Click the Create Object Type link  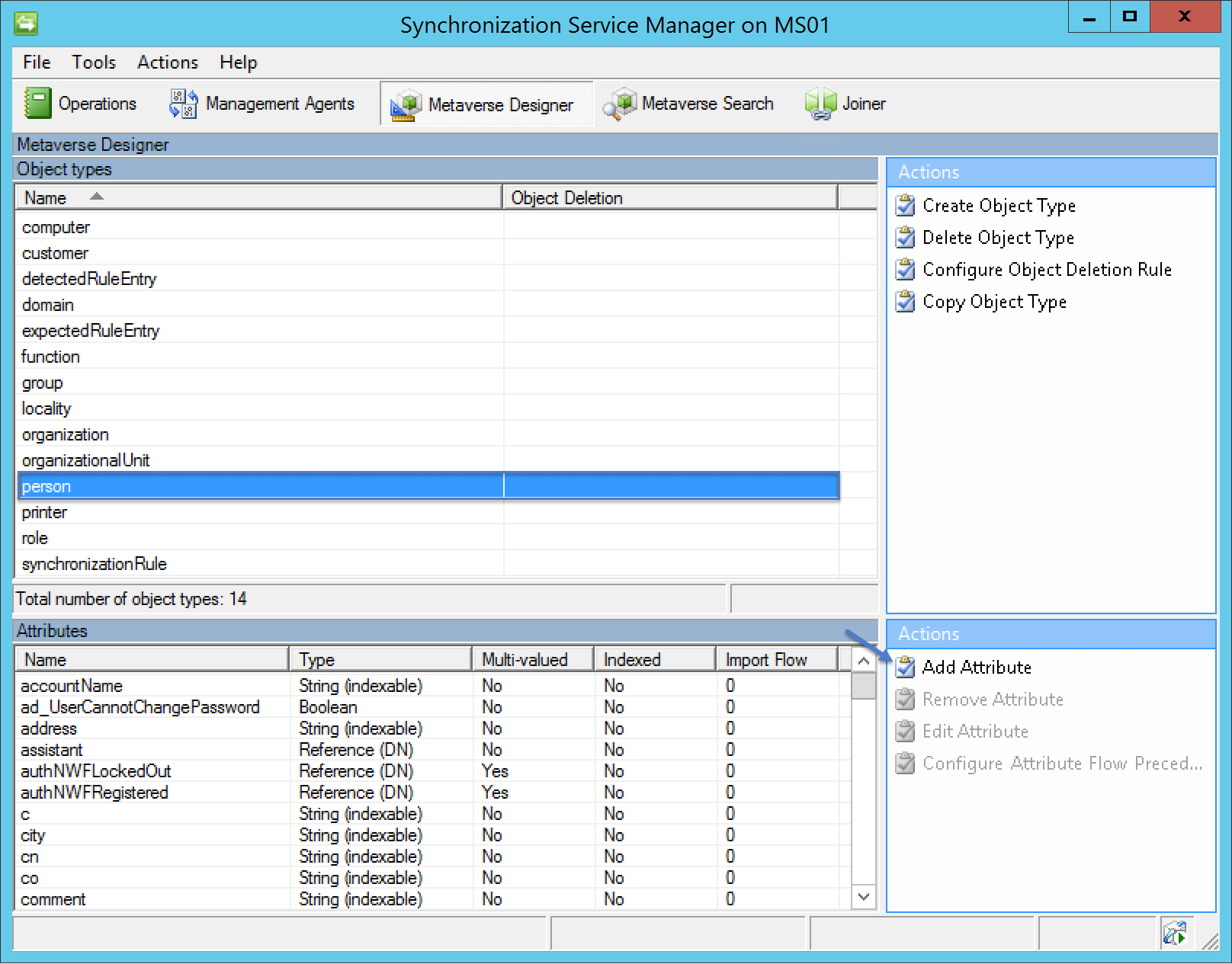[999, 206]
